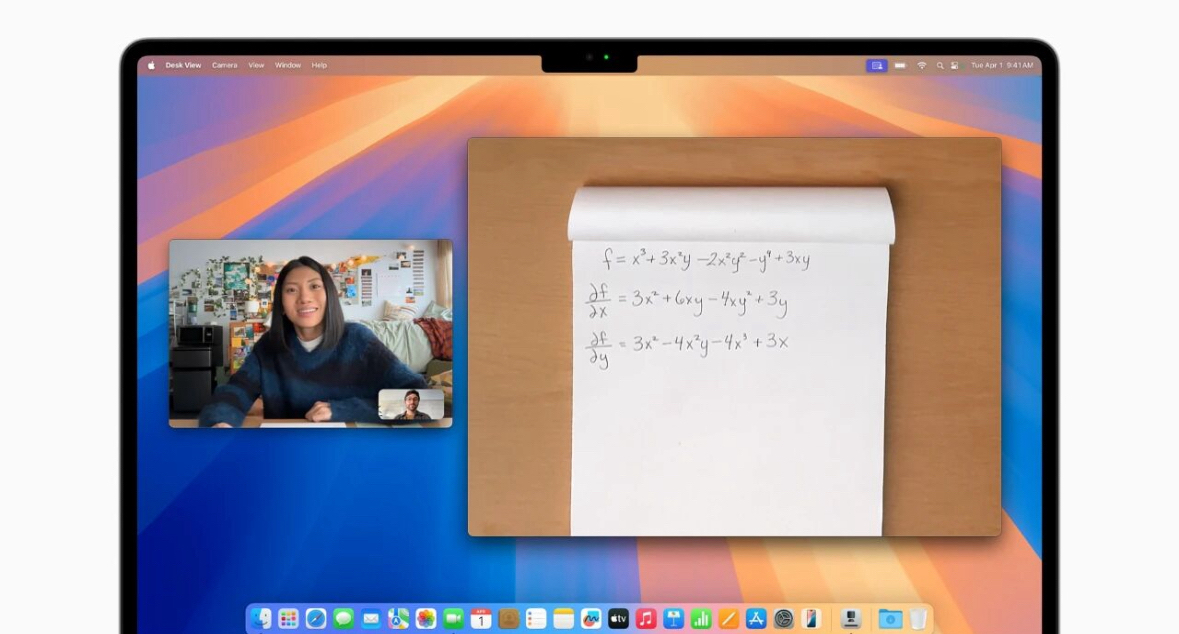Launch Safari from the dock
Viewport: 1179px width, 634px height.
click(316, 619)
